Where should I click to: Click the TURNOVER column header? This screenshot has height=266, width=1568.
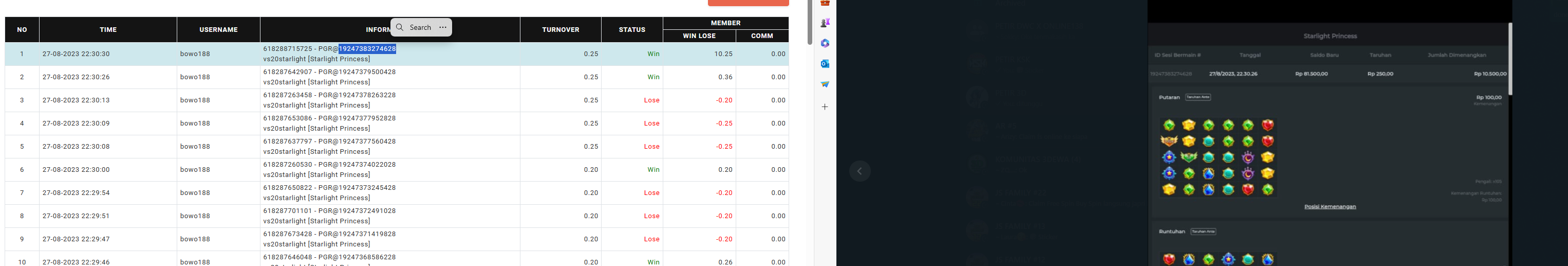(561, 29)
